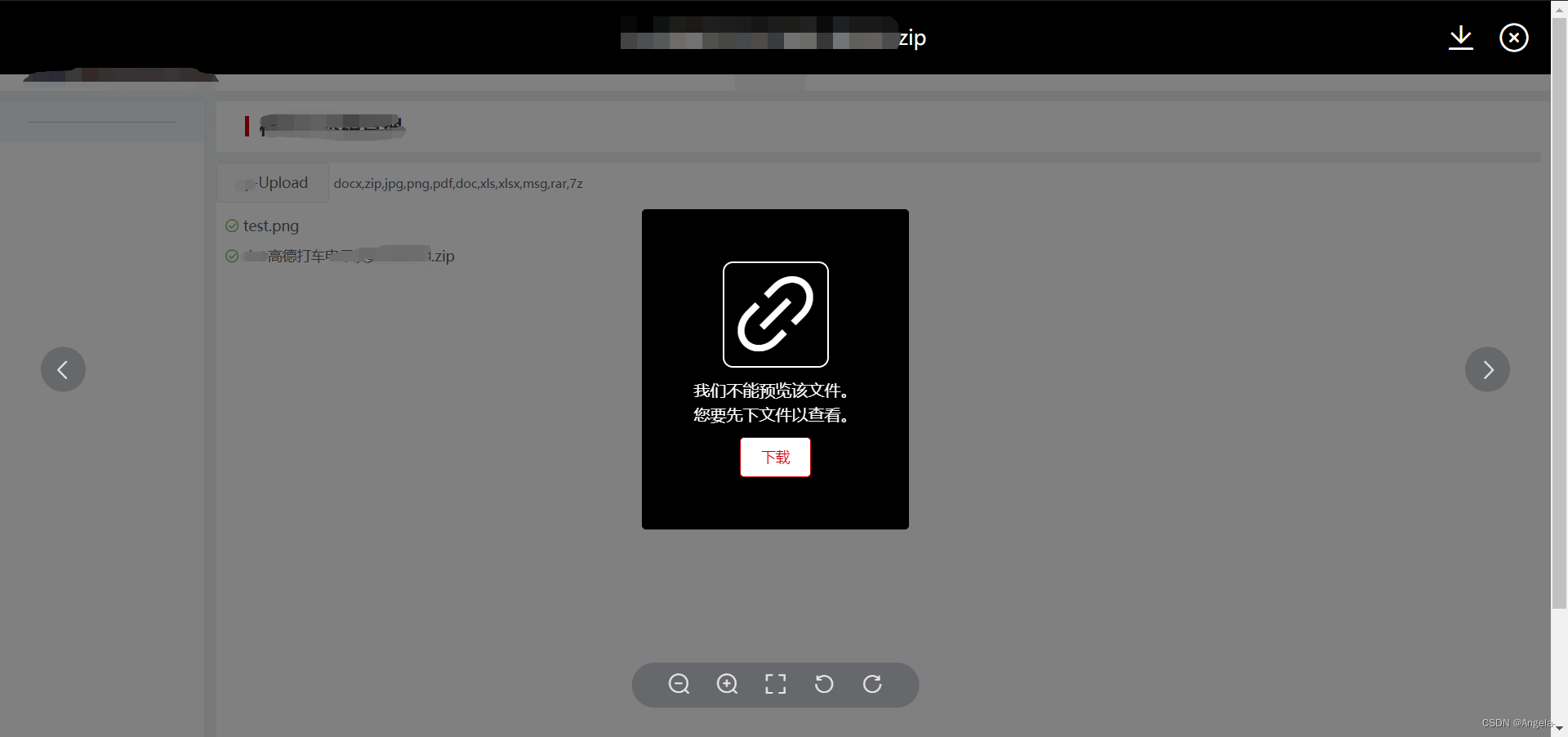Image resolution: width=1568 pixels, height=737 pixels.
Task: Go to the previous file with left arrow
Action: (63, 369)
